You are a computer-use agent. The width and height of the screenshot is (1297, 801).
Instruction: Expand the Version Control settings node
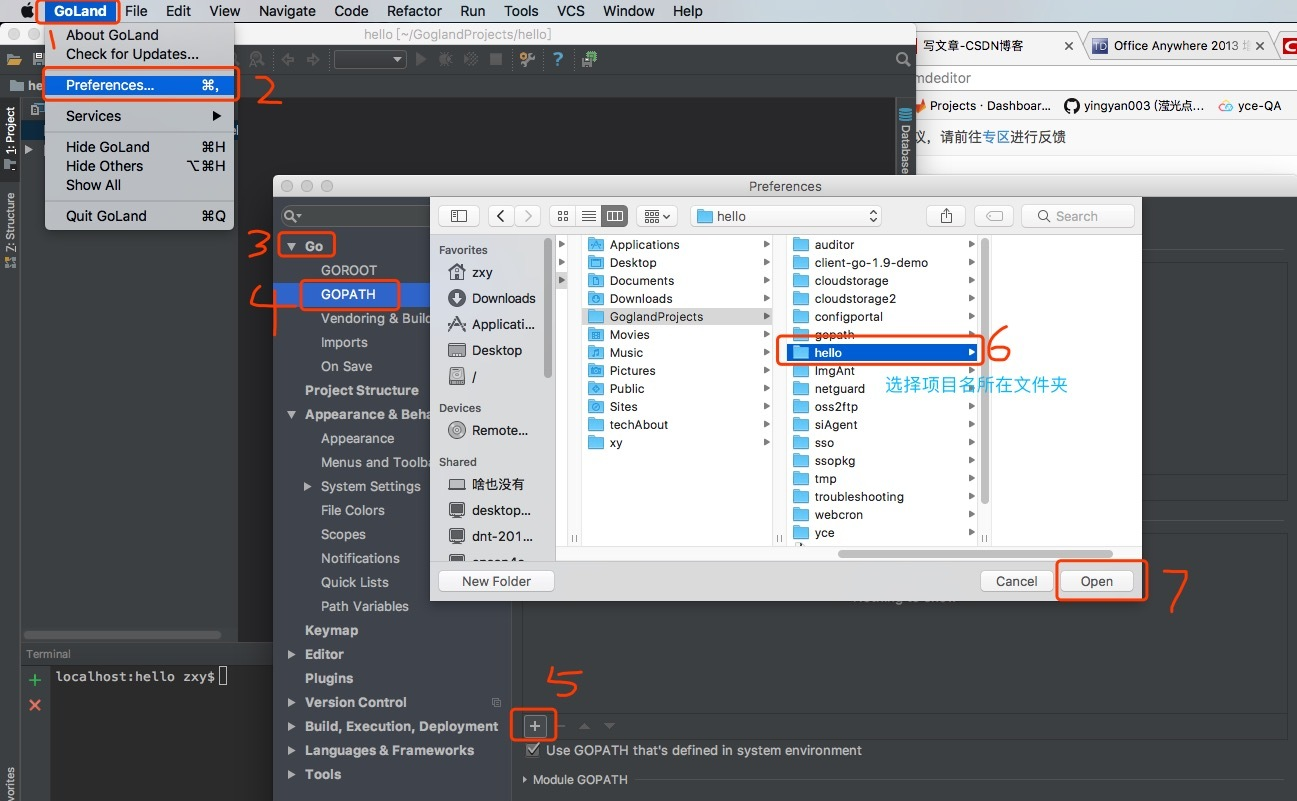tap(292, 702)
